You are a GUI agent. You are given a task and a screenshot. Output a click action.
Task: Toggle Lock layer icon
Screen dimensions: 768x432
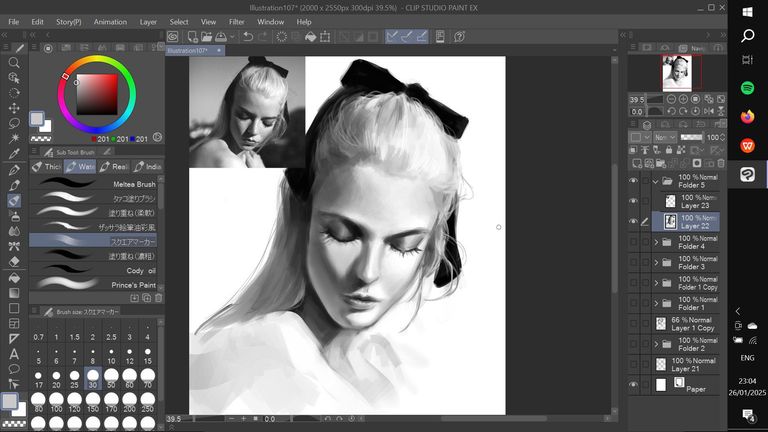tap(669, 150)
